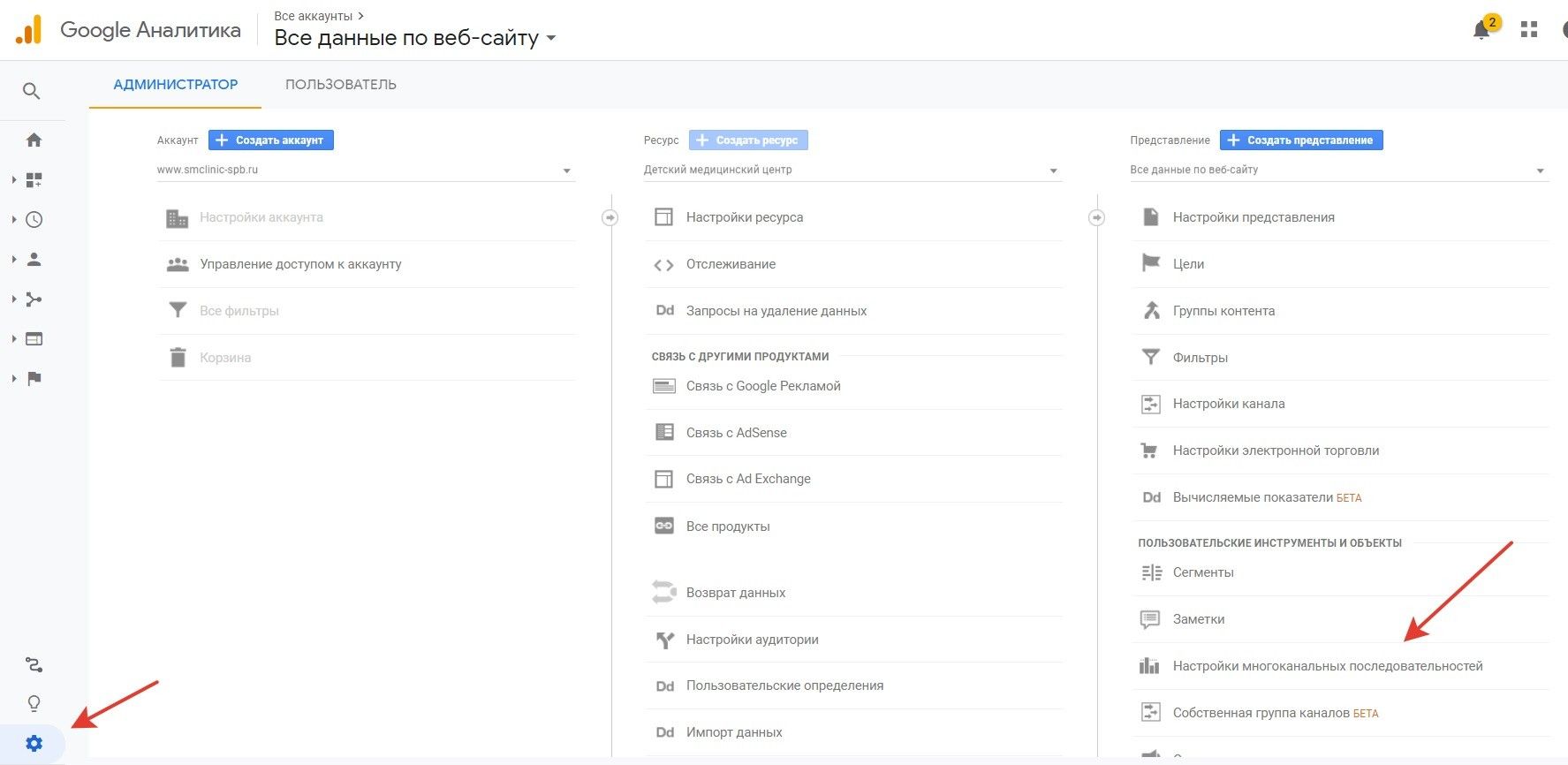Open Настройки аудитории

pyautogui.click(x=753, y=640)
